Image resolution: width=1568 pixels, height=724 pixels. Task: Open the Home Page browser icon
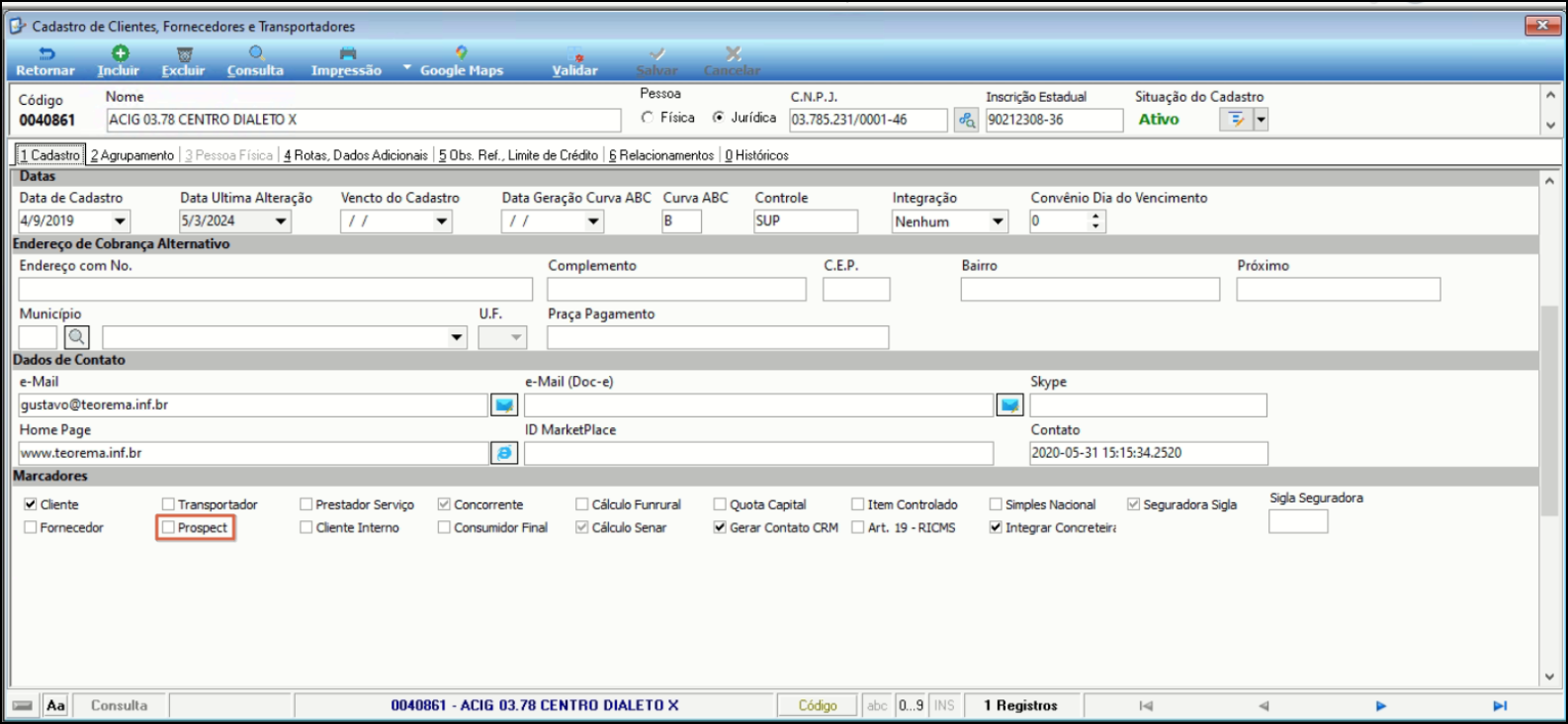pos(504,453)
